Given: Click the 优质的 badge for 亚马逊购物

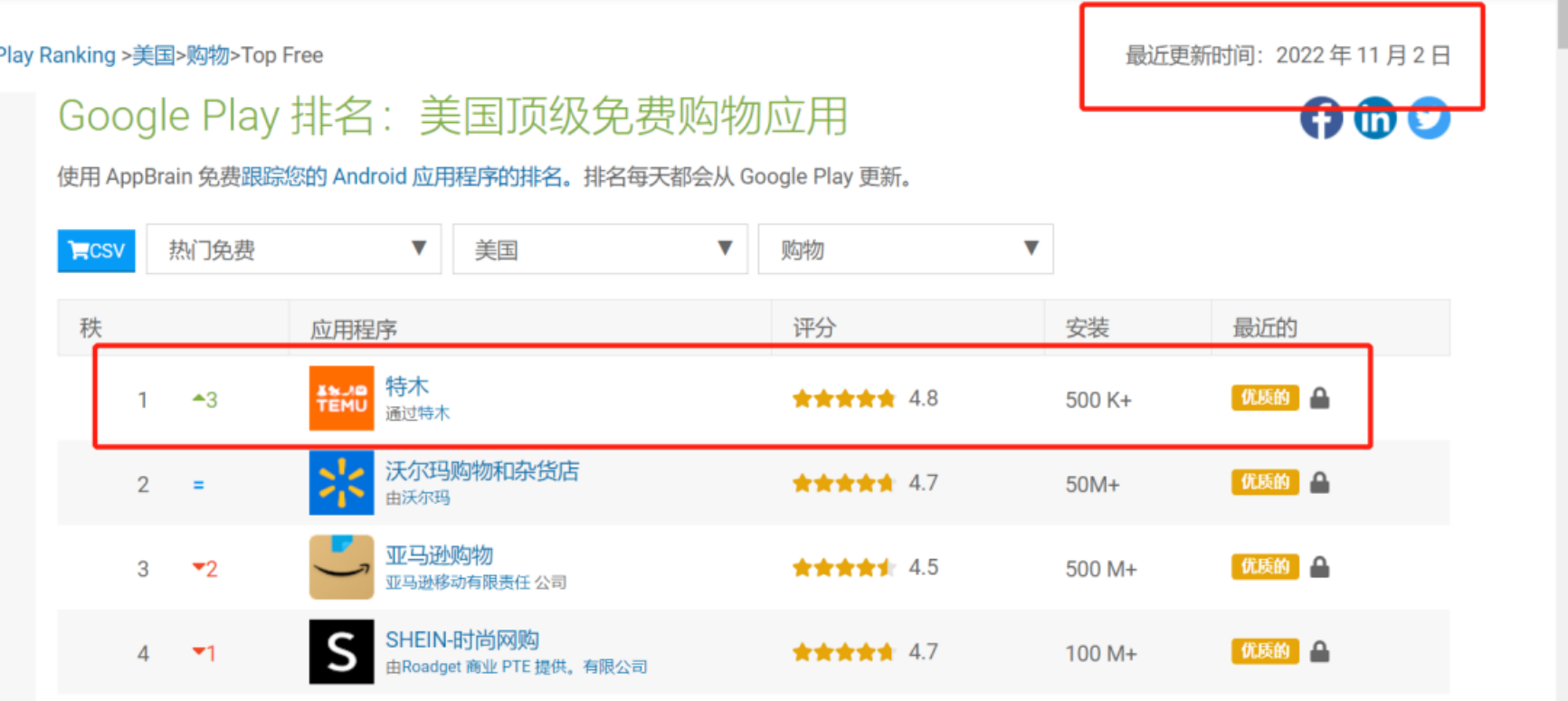Looking at the screenshot, I should coord(1265,567).
